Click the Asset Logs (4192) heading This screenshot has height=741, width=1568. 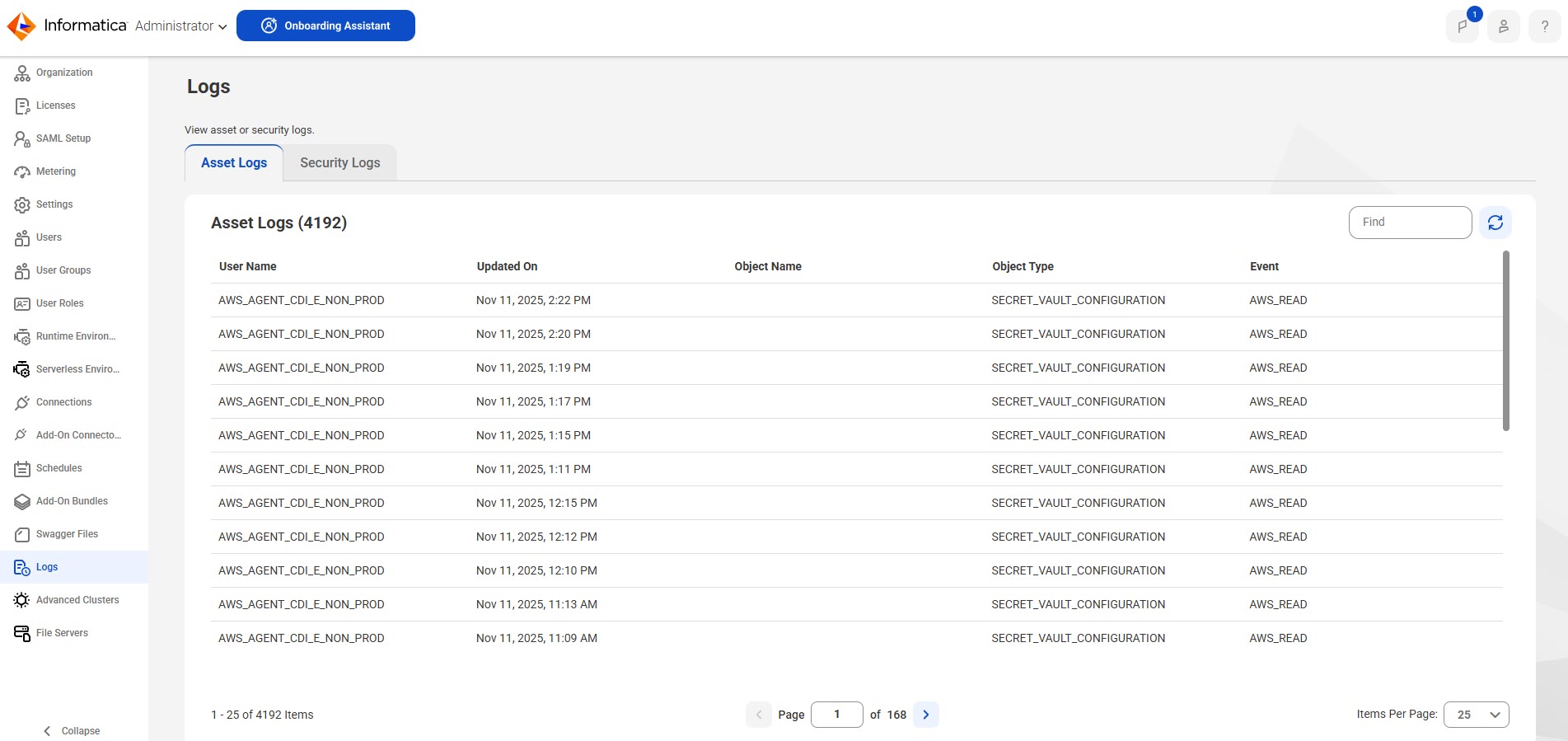[x=278, y=223]
